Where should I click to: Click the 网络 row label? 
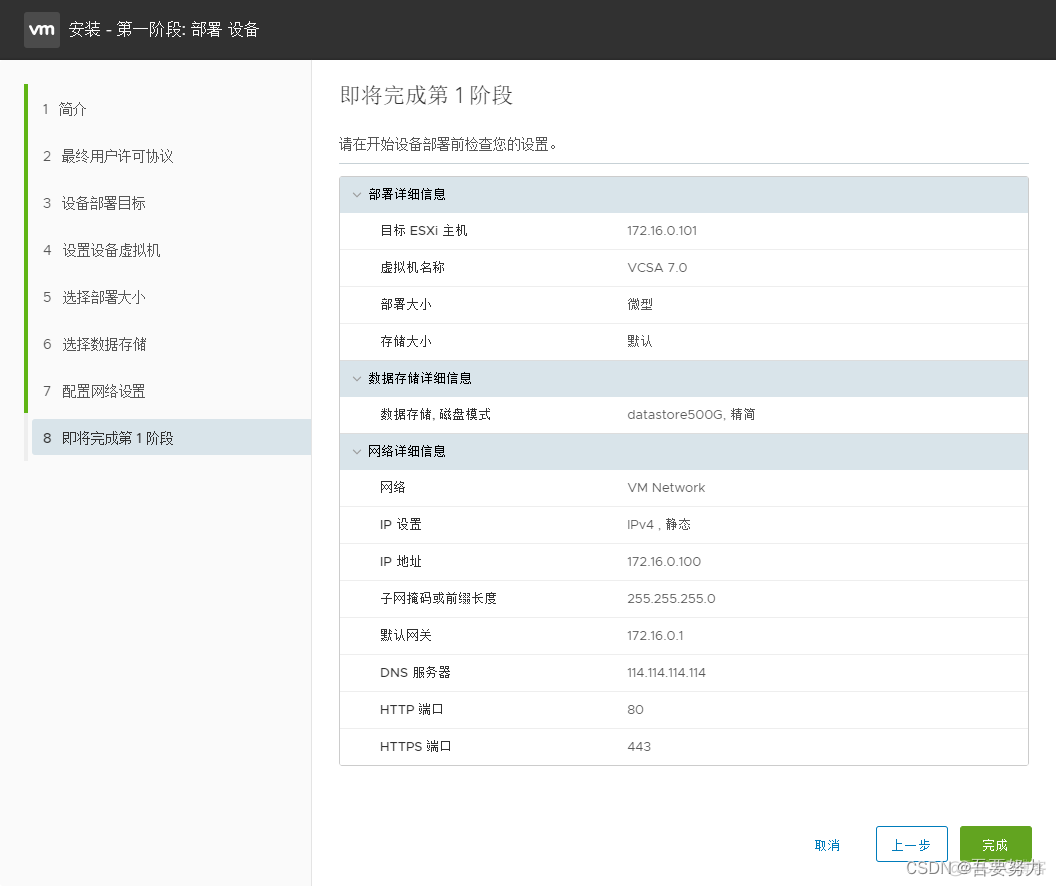[x=393, y=487]
